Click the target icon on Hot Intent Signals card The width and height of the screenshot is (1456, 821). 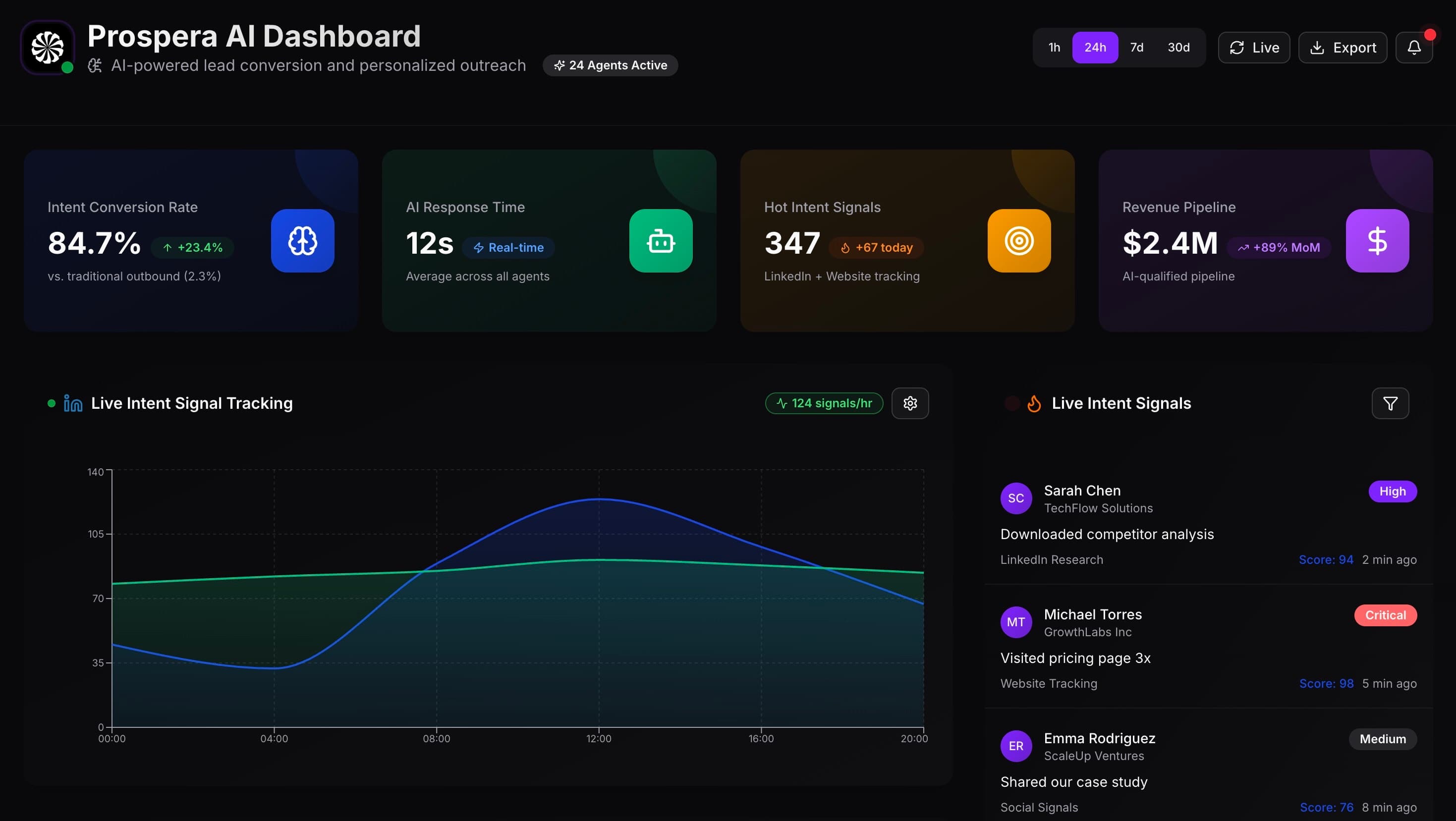click(x=1019, y=240)
